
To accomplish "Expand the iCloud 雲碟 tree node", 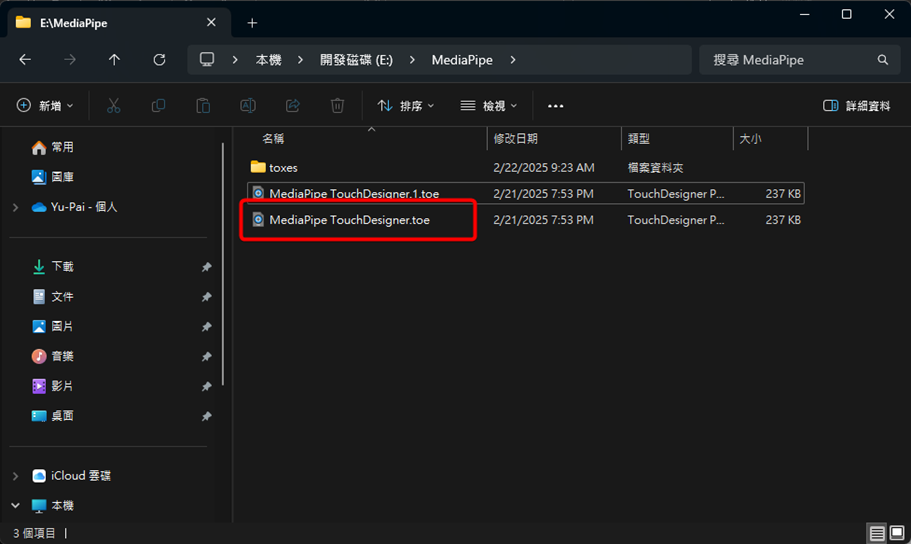I will tap(15, 476).
